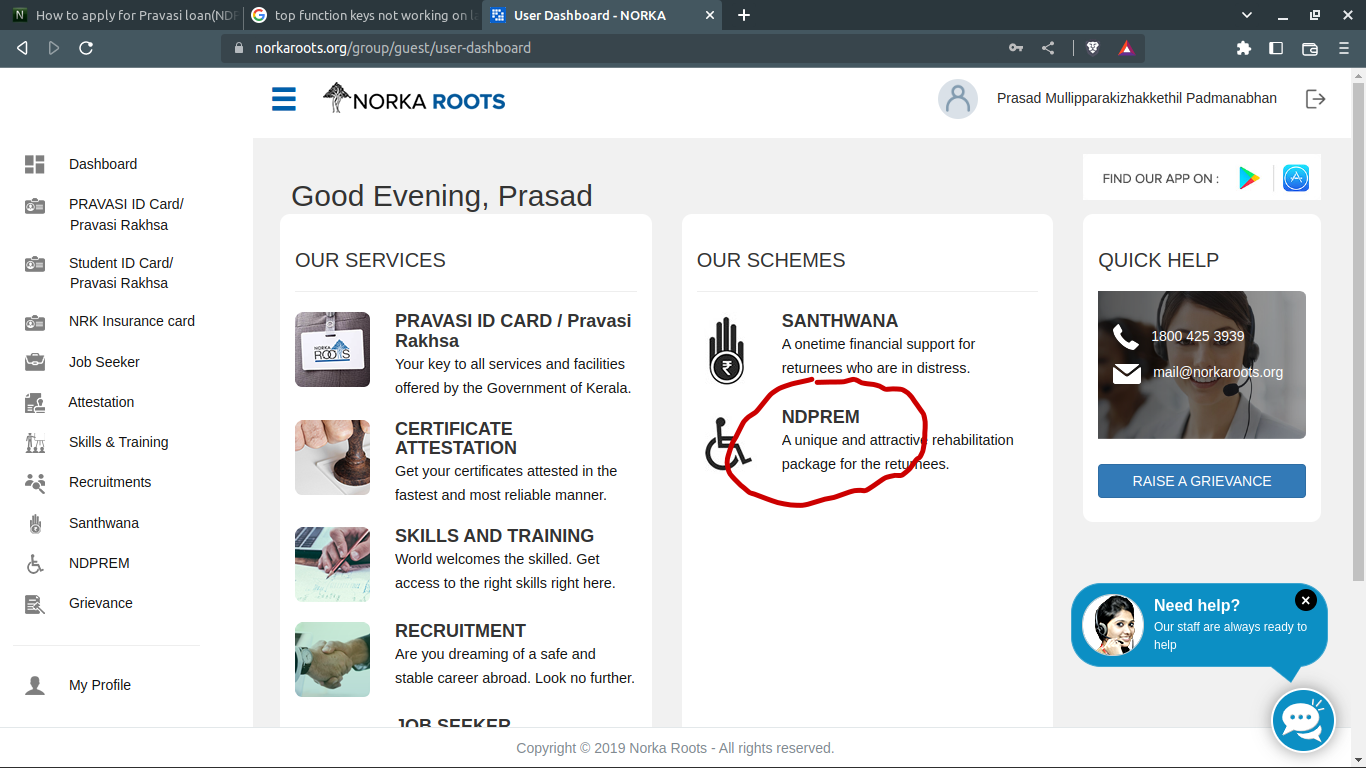The height and width of the screenshot is (768, 1366).
Task: Toggle the browser sidebar panel icon
Action: 1276,48
